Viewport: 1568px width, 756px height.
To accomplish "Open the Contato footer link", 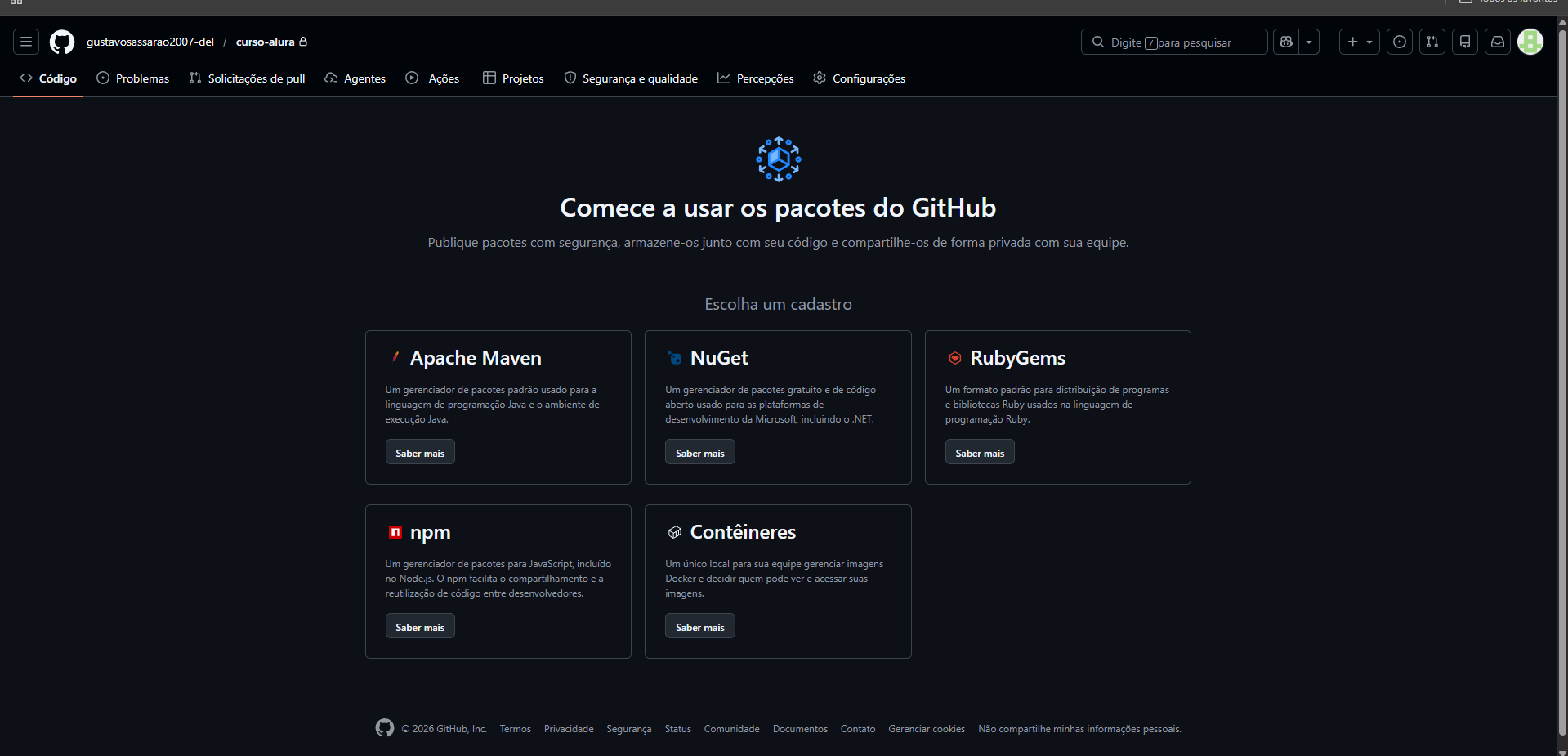I will click(x=858, y=729).
